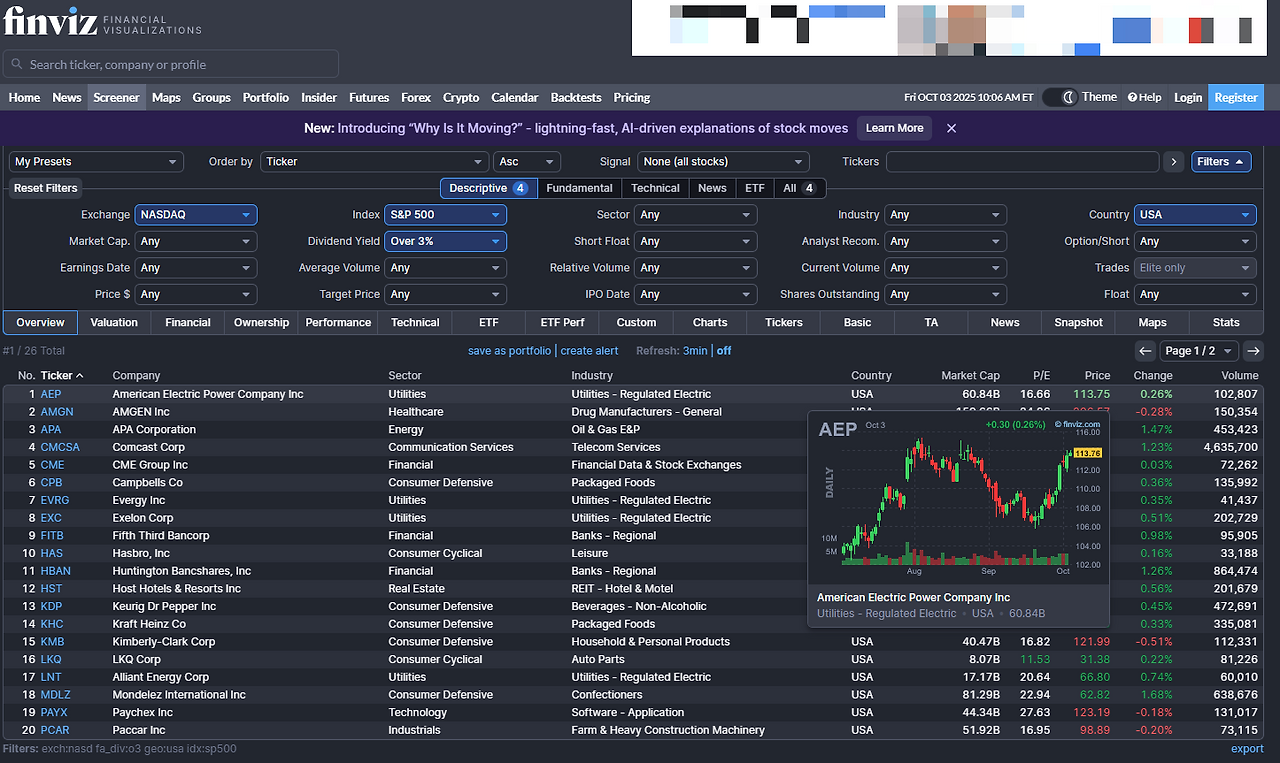The height and width of the screenshot is (763, 1280).
Task: Open the Country USA dropdown
Action: (x=1195, y=214)
